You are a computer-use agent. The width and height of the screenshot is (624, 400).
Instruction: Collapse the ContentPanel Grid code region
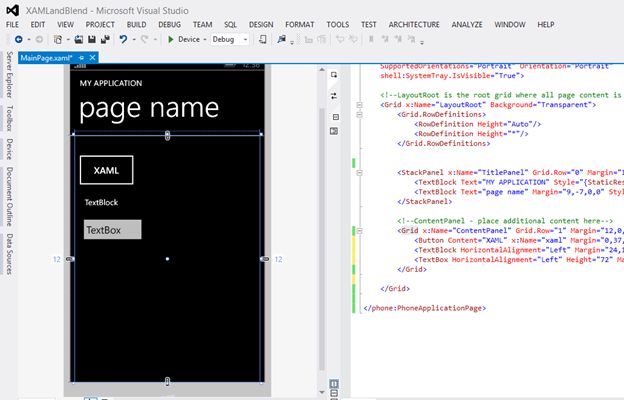point(359,230)
